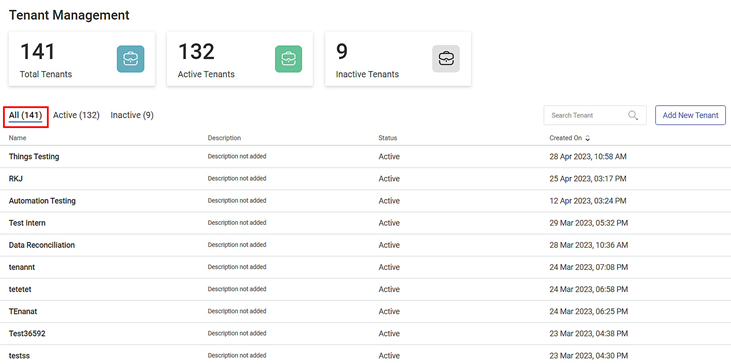Click the blue Total Tenants briefcase icon
This screenshot has height=364, width=731.
click(131, 59)
